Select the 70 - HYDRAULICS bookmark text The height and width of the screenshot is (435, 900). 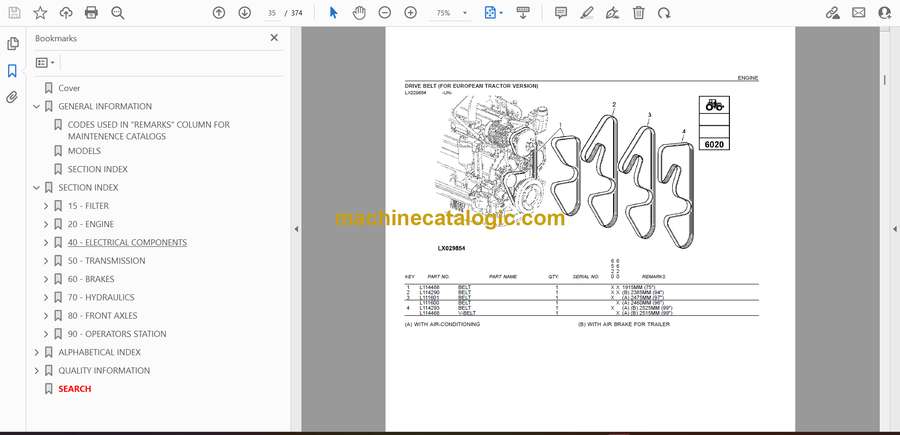point(101,297)
